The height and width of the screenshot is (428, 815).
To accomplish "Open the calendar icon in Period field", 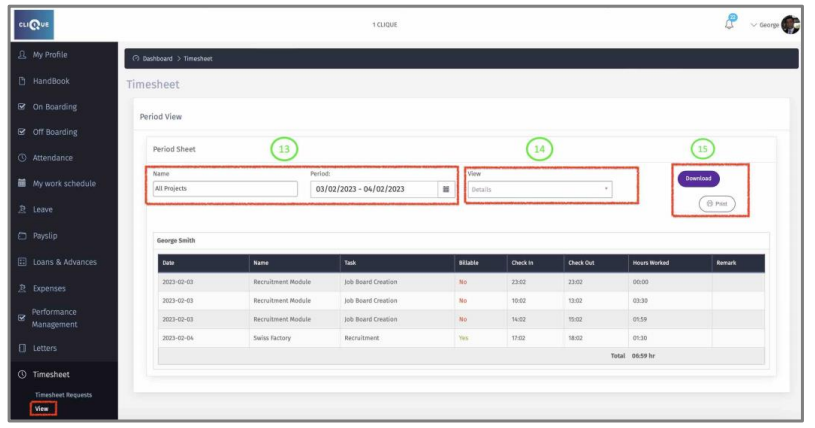I will click(x=446, y=188).
